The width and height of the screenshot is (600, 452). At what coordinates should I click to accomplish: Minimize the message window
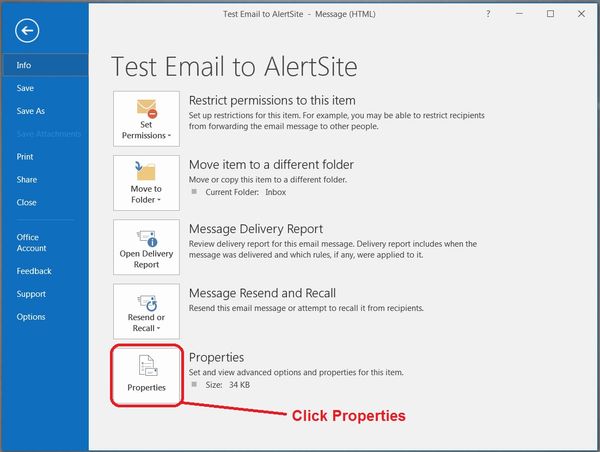(x=519, y=14)
